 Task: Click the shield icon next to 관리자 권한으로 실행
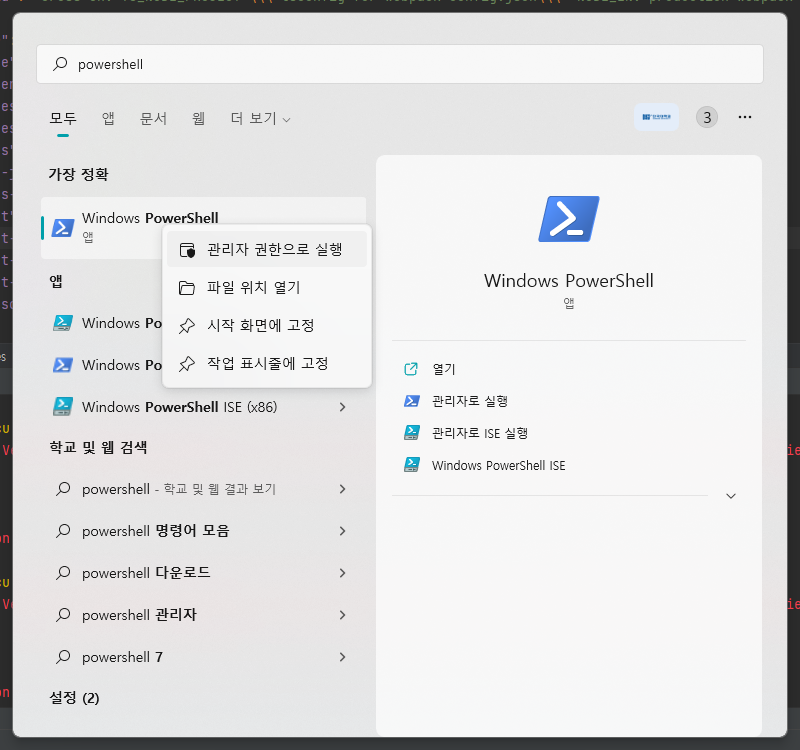pyautogui.click(x=187, y=250)
